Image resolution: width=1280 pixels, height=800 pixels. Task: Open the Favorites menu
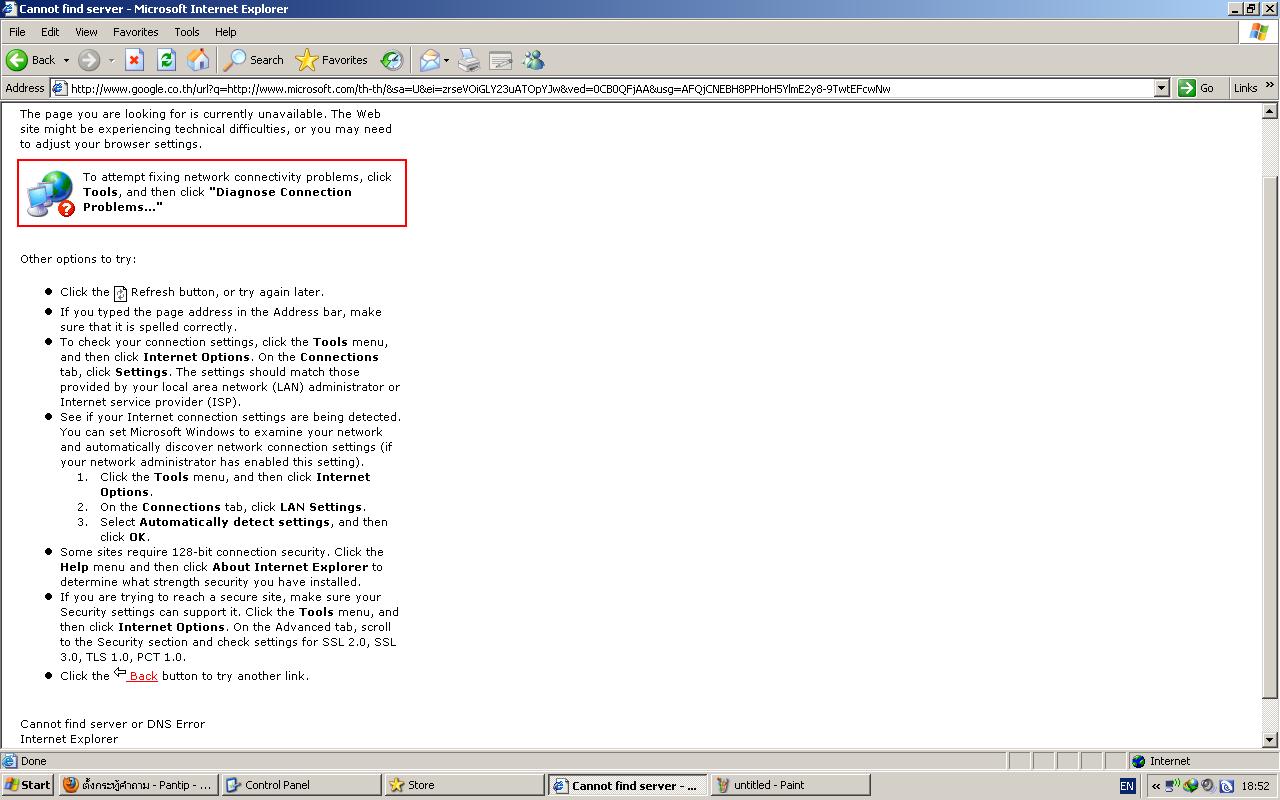click(x=136, y=32)
